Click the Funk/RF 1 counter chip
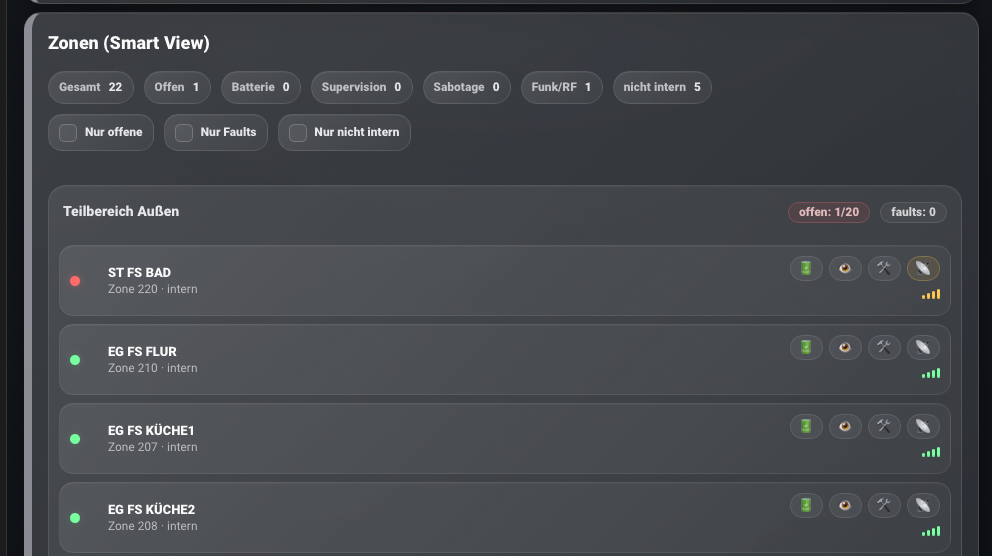 click(561, 88)
